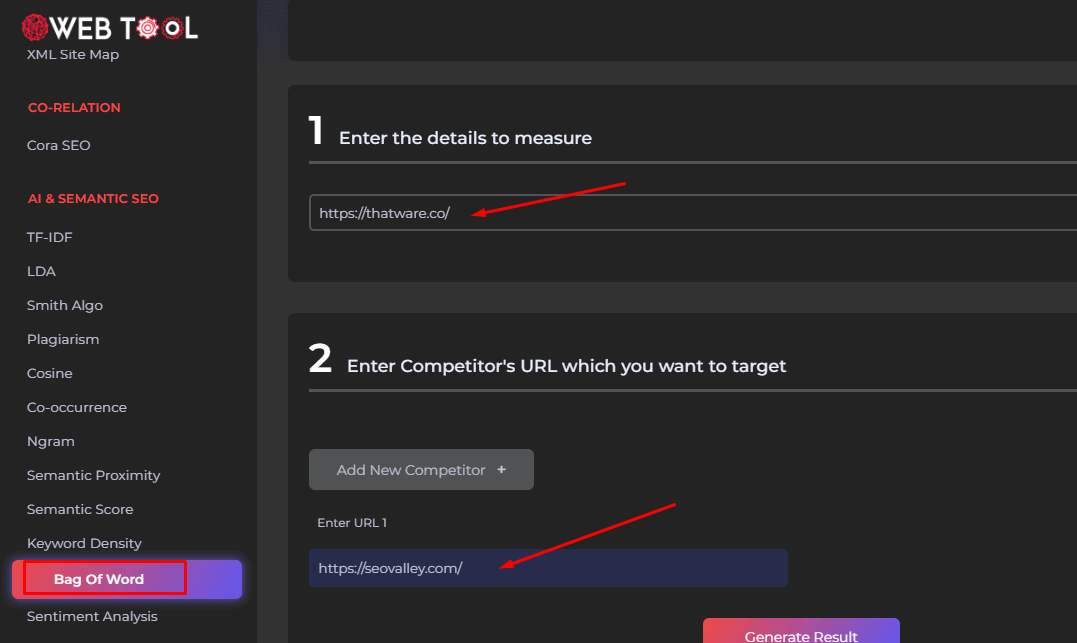Click the thatware.co URL input field
This screenshot has height=643, width=1077.
(693, 213)
